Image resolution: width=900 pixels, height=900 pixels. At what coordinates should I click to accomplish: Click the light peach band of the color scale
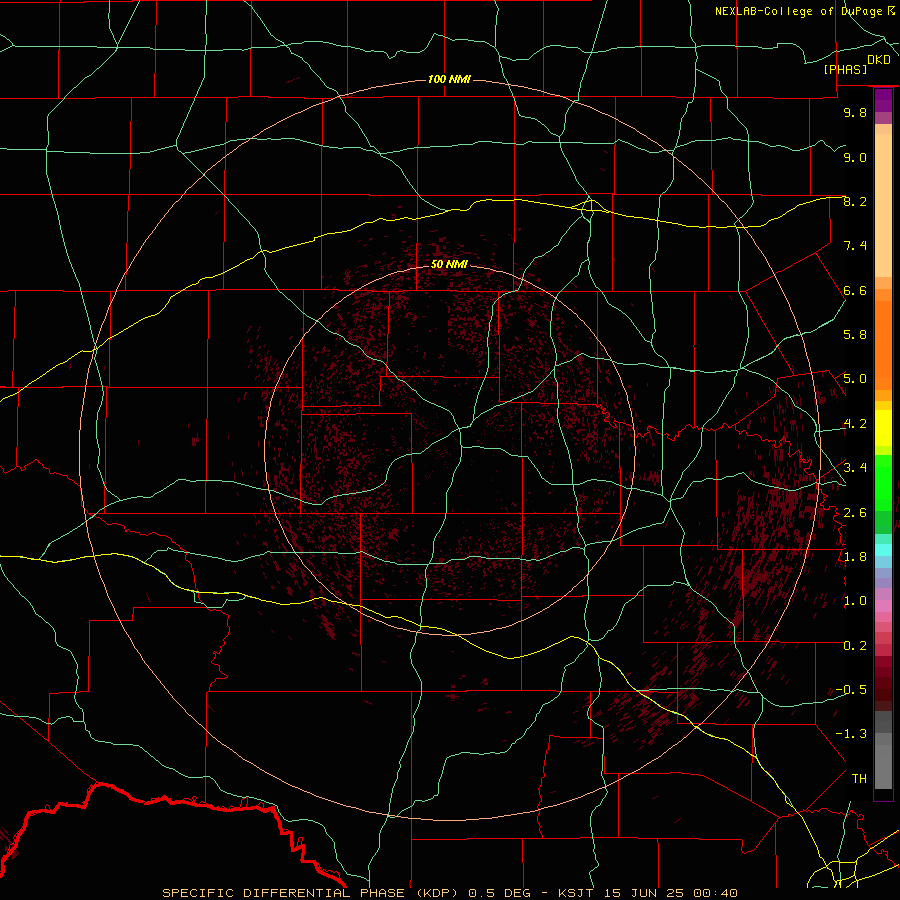tap(883, 206)
